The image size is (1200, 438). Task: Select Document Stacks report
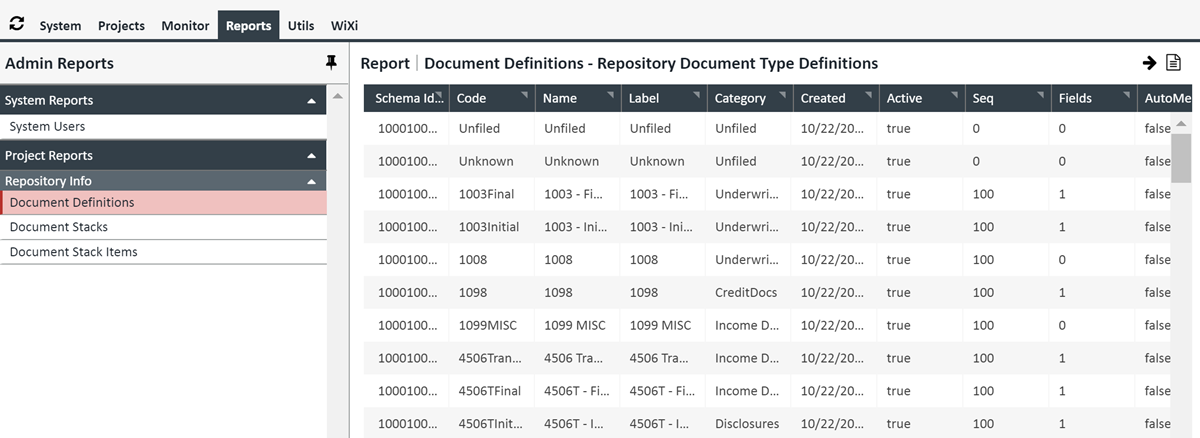59,227
